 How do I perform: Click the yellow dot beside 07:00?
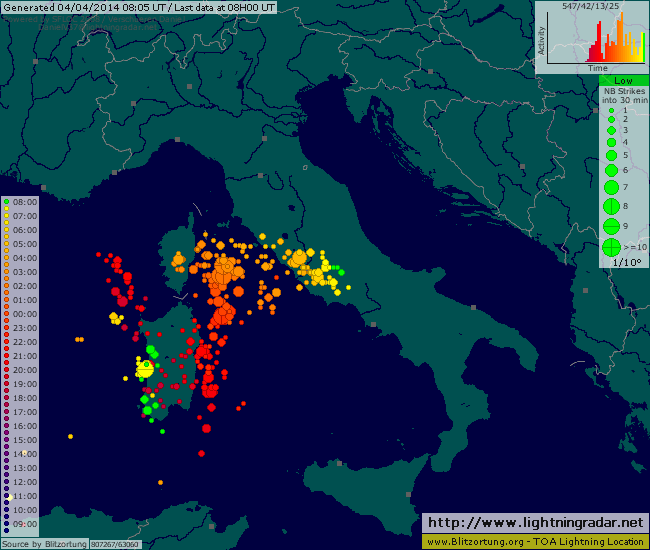pyautogui.click(x=7, y=216)
